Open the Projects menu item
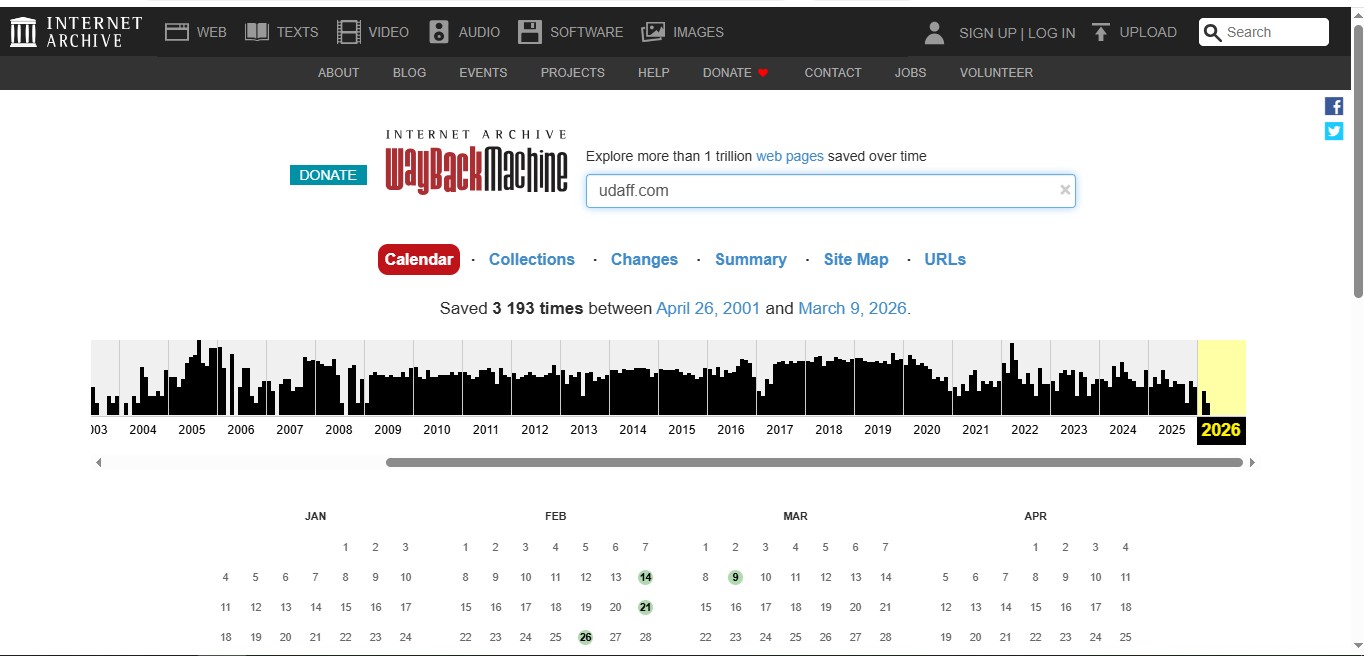The height and width of the screenshot is (656, 1364). [x=573, y=73]
